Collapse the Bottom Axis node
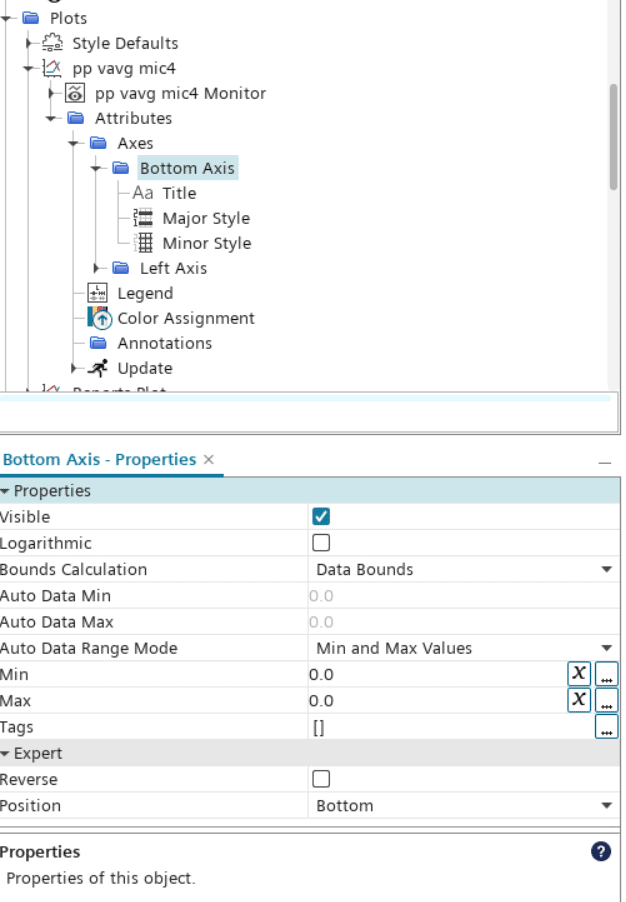Viewport: 626px width, 902px height. 96,168
